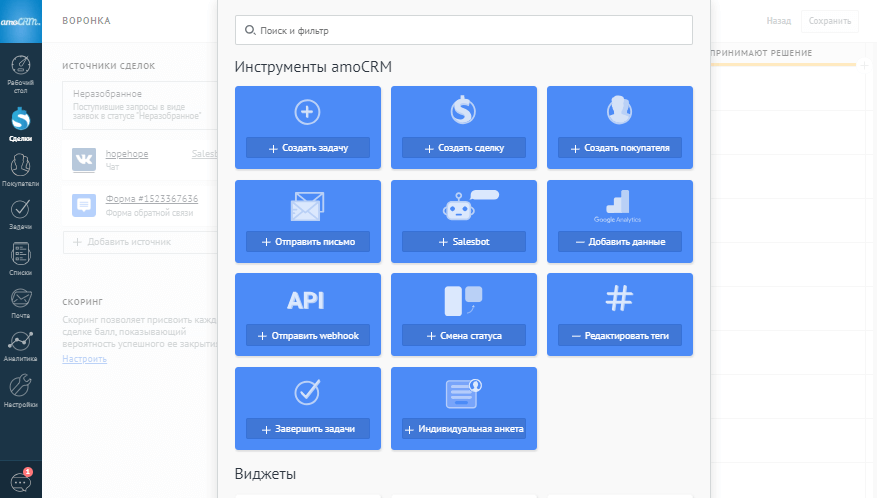Click the Смена статуса button
877x498 pixels.
coord(464,336)
